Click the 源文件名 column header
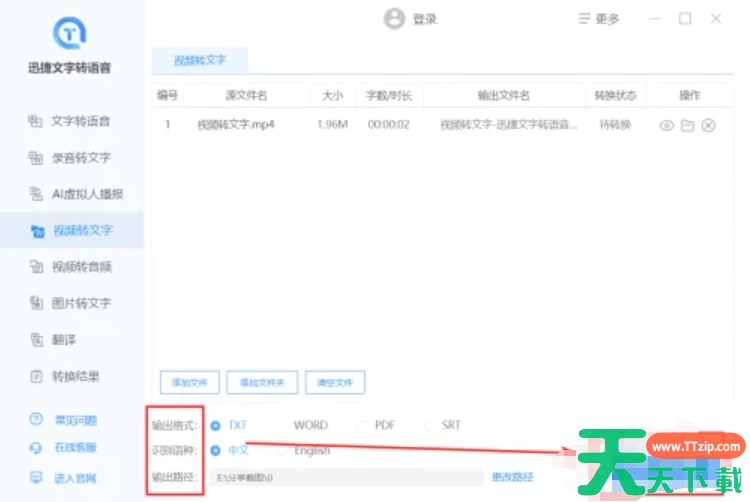This screenshot has height=502, width=750. pyautogui.click(x=246, y=95)
